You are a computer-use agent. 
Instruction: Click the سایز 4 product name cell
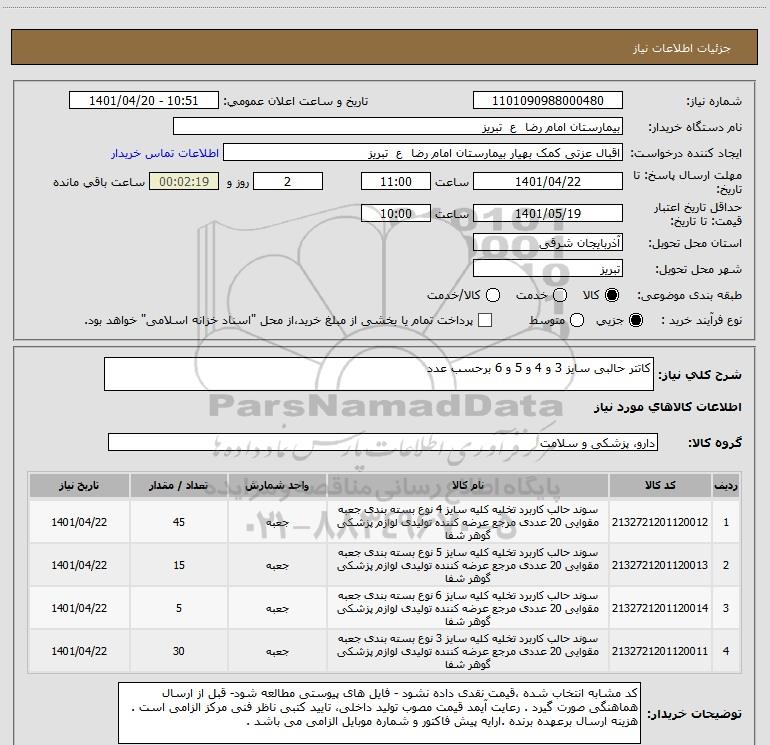point(468,522)
